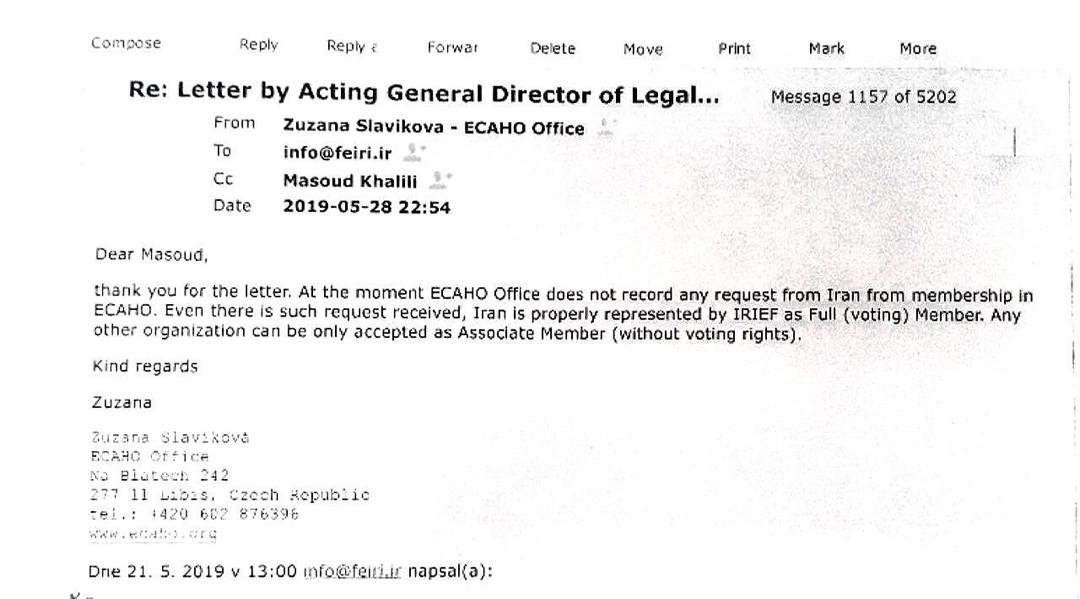Click the date 2019-05-28 22:54

pos(366,207)
